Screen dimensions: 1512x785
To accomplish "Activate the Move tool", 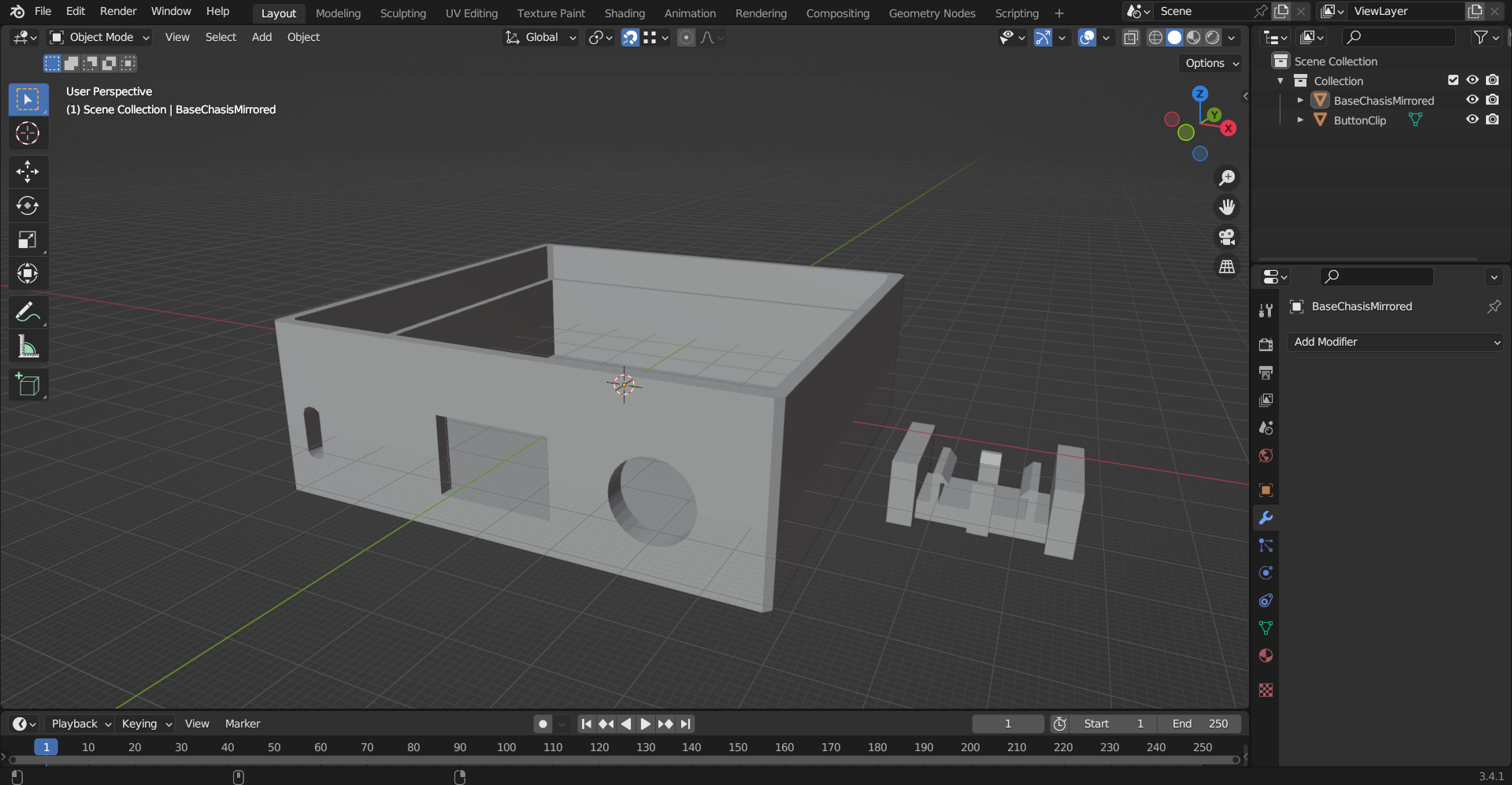I will tap(28, 172).
